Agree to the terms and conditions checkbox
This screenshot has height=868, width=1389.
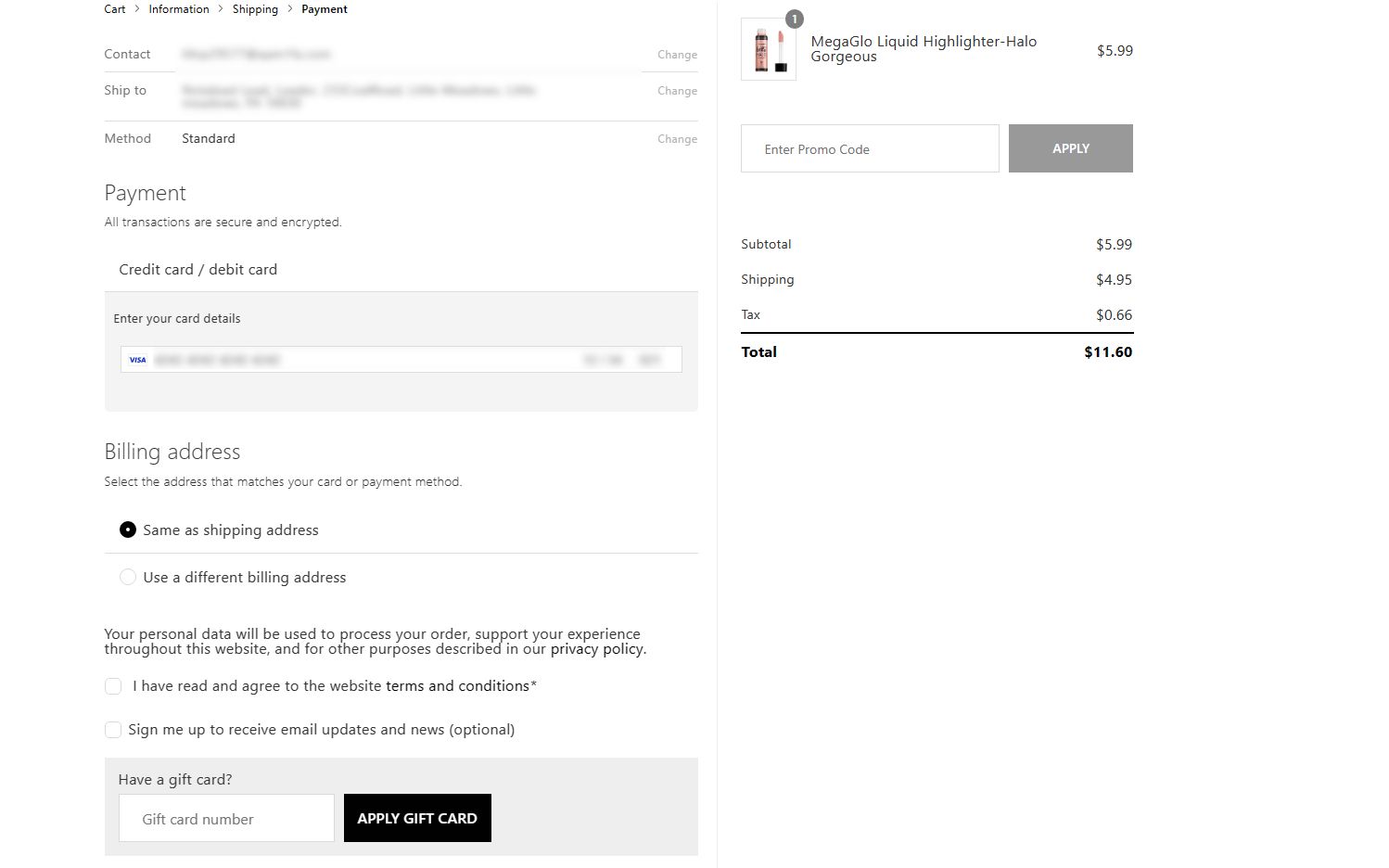tap(113, 686)
